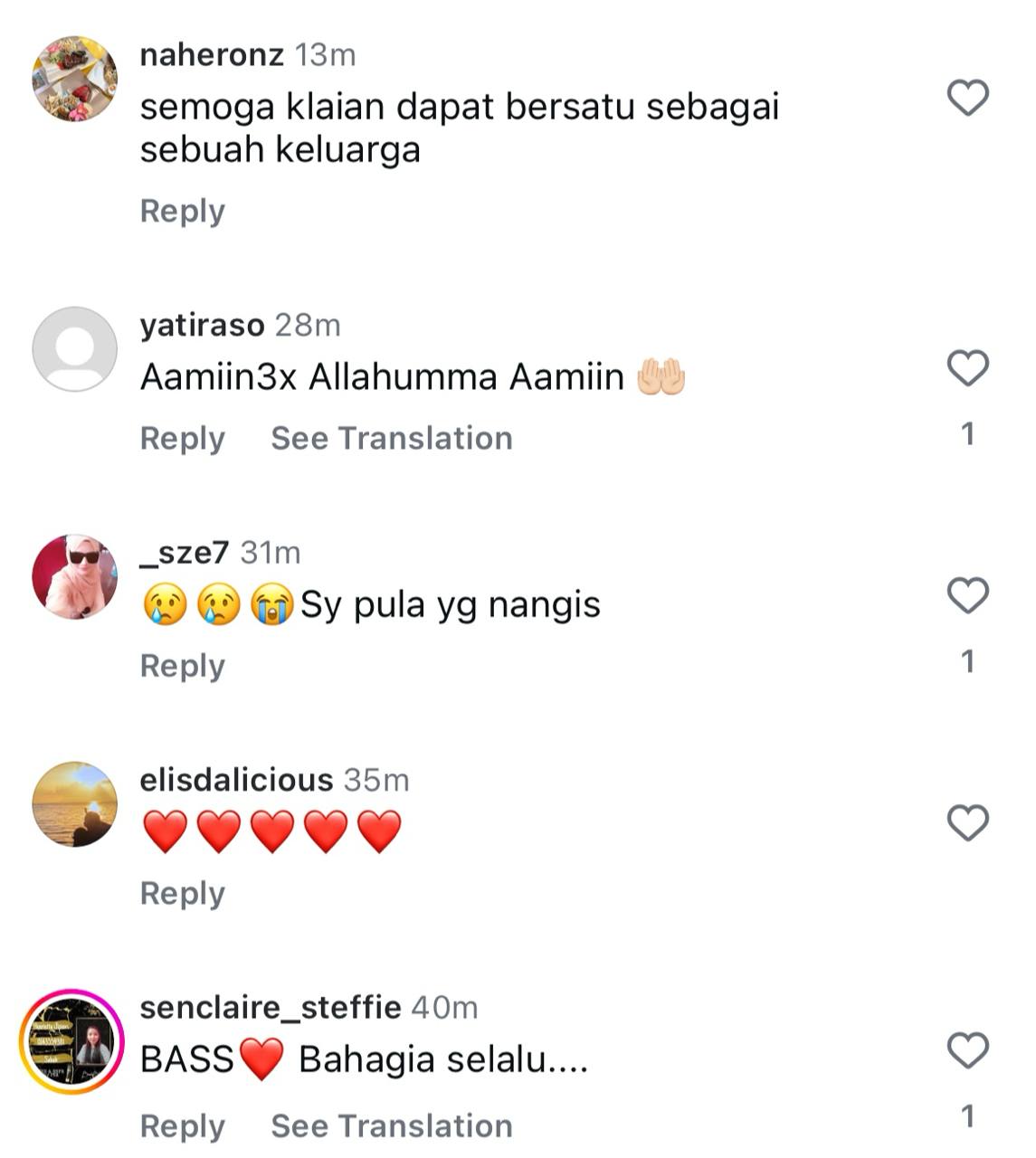Reply to yatiraso's Aamiin comment
1036x1158 pixels.
pos(182,439)
